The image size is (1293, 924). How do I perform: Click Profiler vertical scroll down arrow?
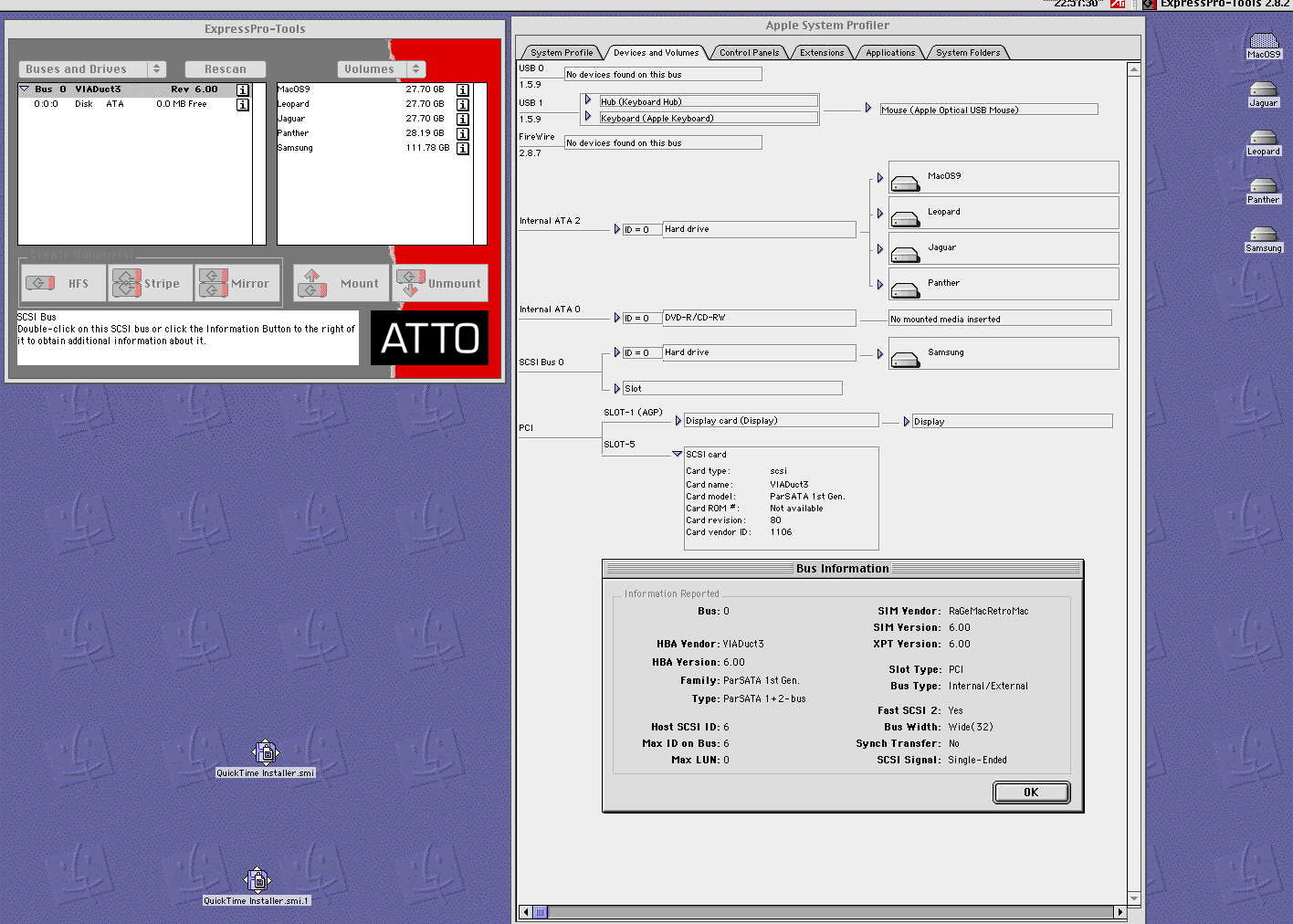(1134, 898)
